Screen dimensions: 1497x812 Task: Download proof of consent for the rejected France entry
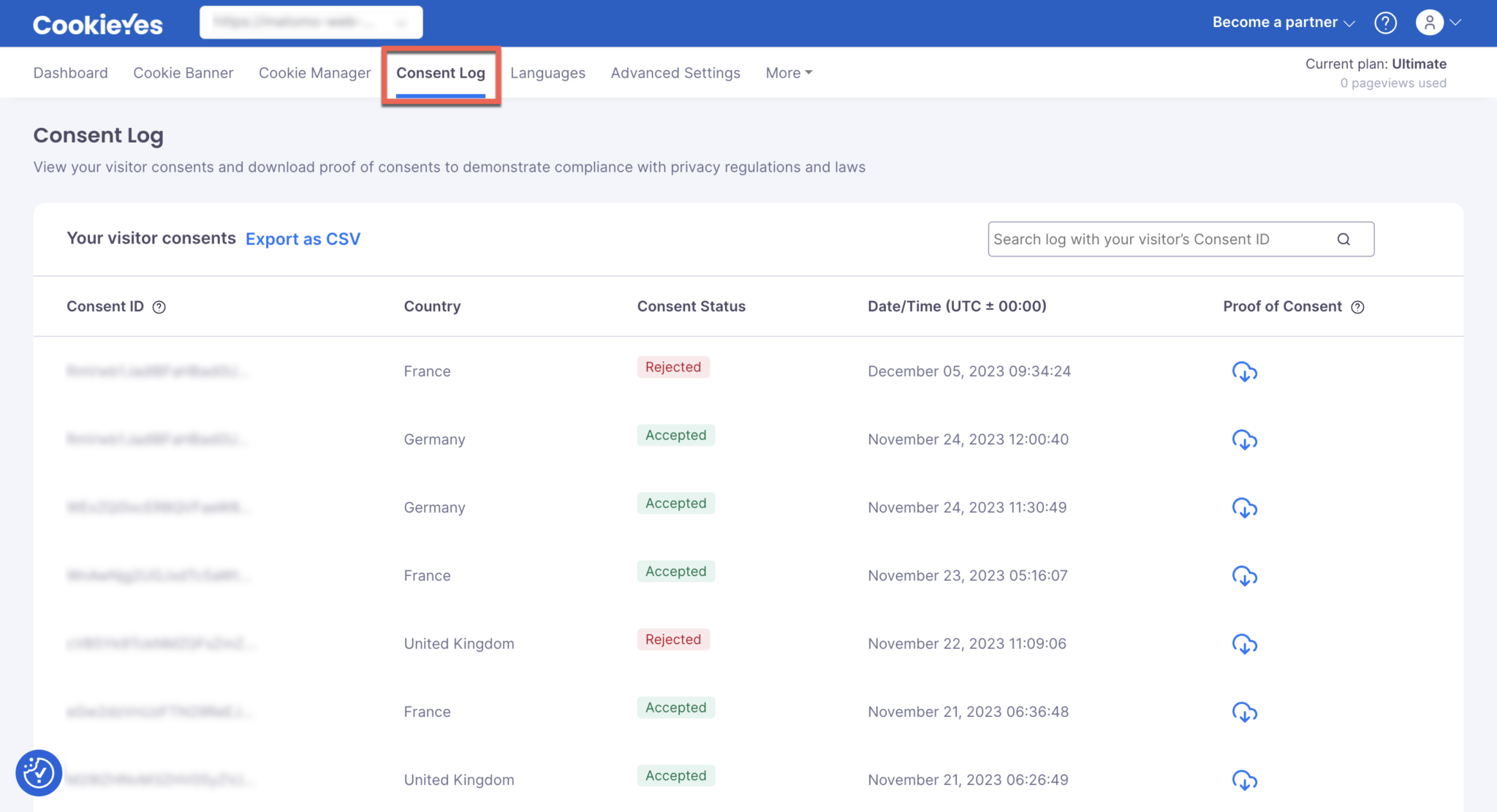(x=1245, y=372)
